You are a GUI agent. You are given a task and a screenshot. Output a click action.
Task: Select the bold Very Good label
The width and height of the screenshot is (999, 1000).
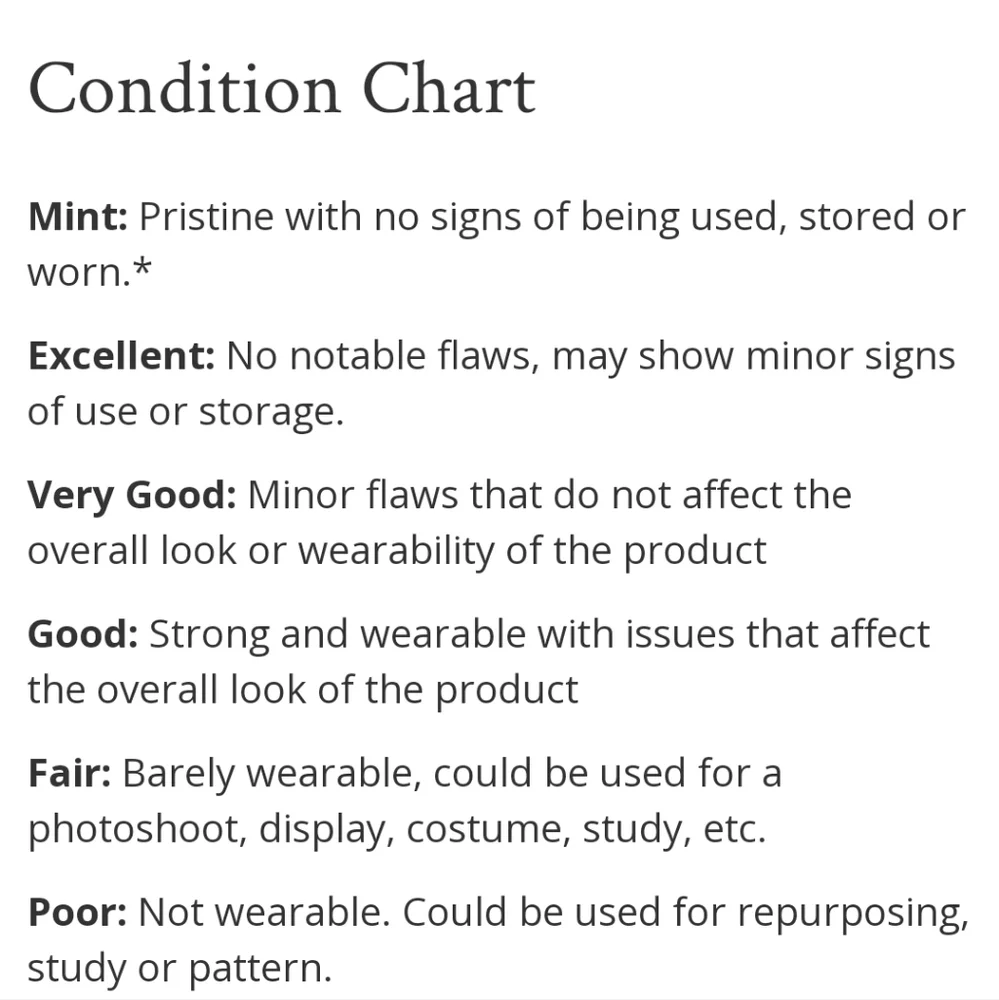(x=131, y=494)
